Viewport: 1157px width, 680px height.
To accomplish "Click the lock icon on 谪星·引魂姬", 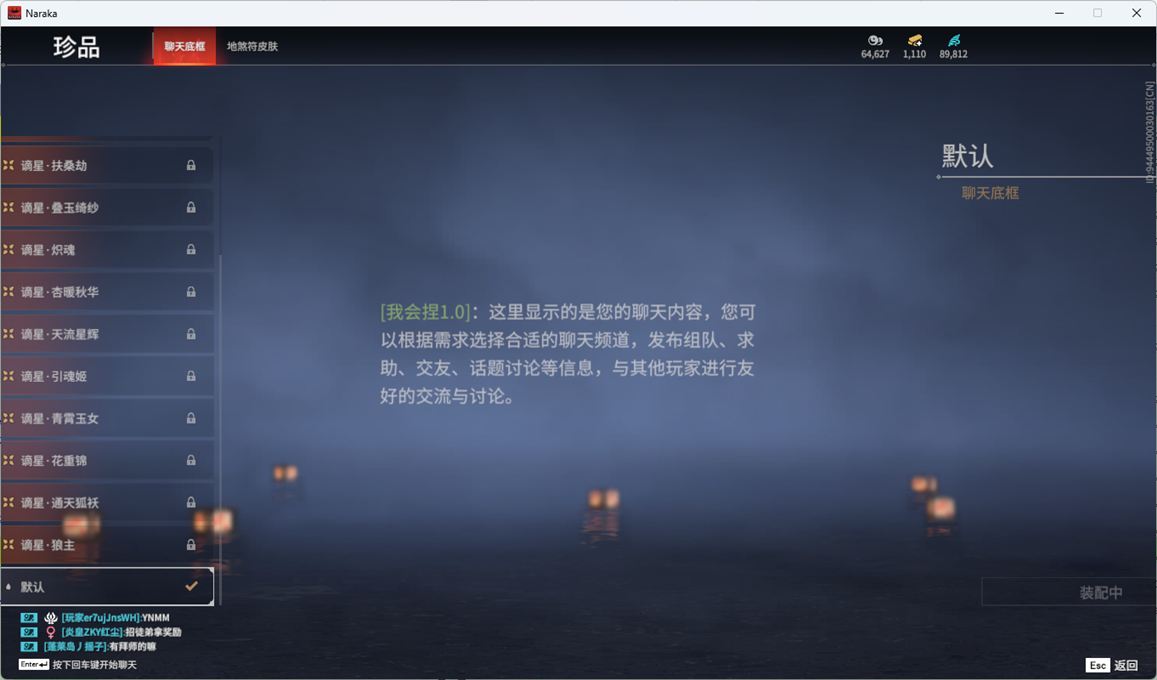I will point(191,376).
